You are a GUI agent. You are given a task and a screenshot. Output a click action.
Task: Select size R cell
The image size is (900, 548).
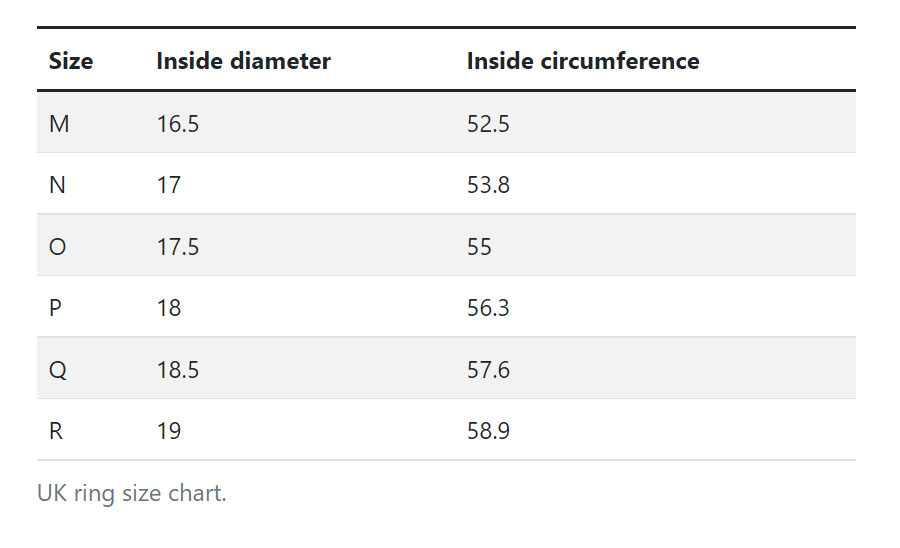(57, 431)
